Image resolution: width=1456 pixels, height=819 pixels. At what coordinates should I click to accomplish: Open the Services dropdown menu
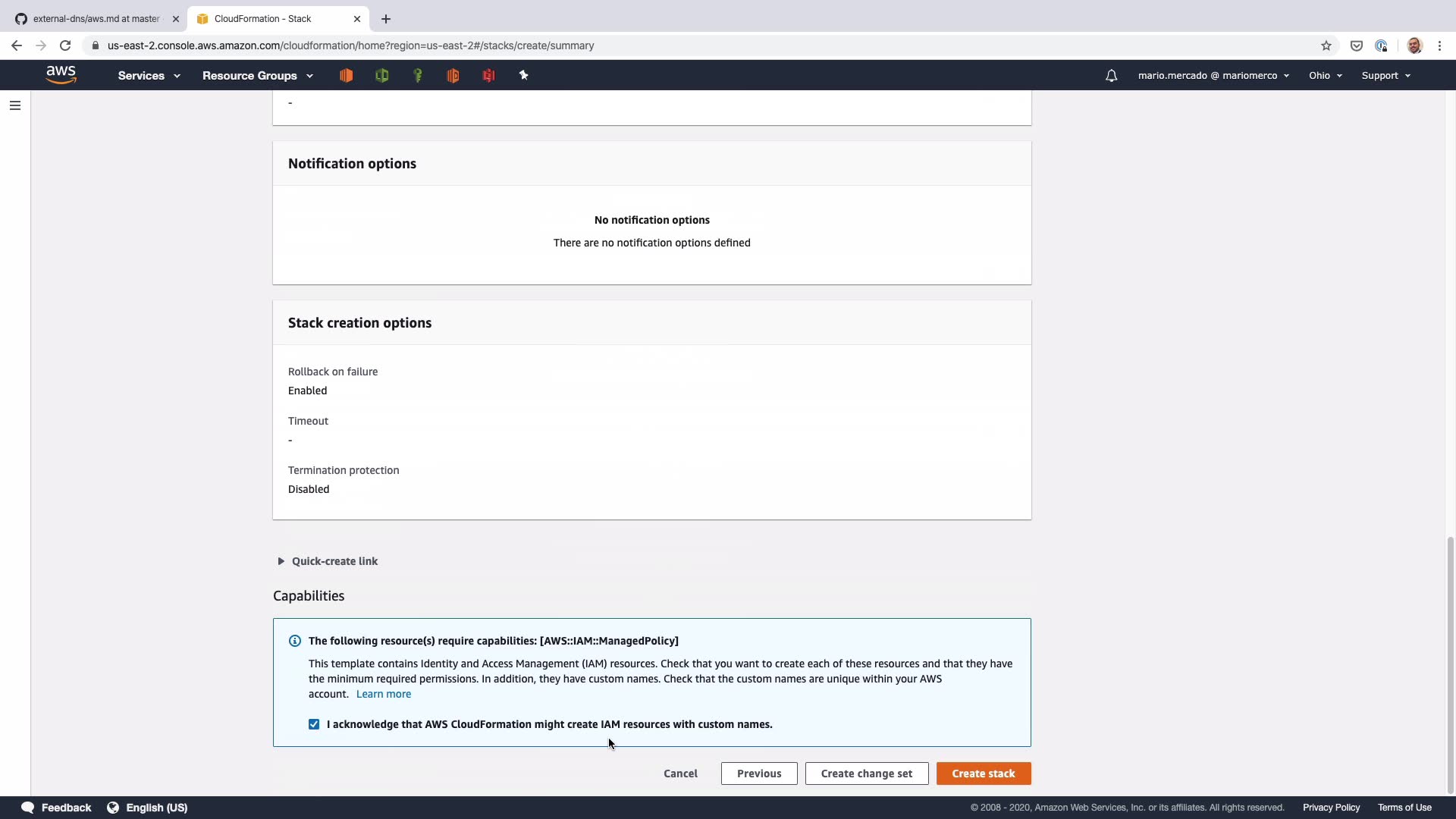[149, 76]
